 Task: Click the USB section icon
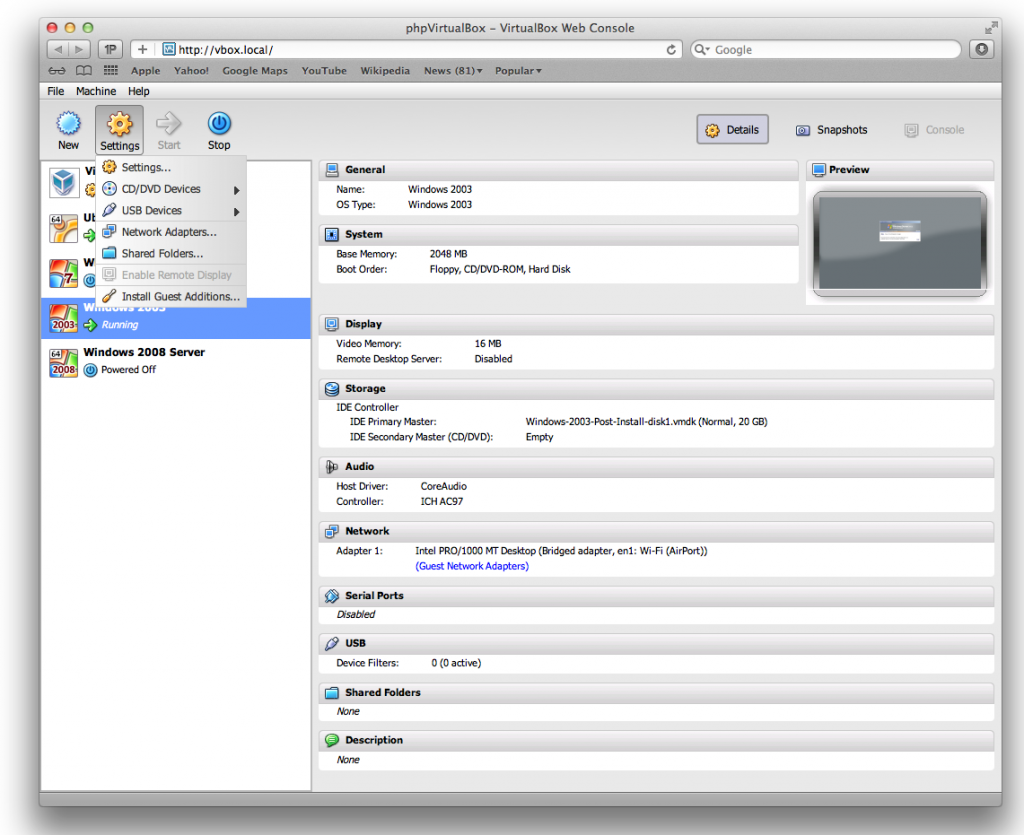coord(331,643)
